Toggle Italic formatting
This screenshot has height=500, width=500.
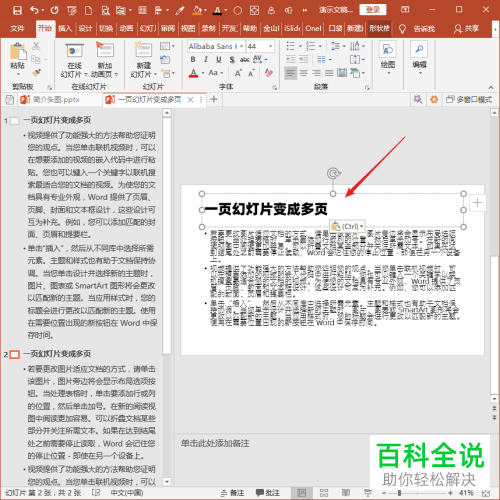coord(206,60)
